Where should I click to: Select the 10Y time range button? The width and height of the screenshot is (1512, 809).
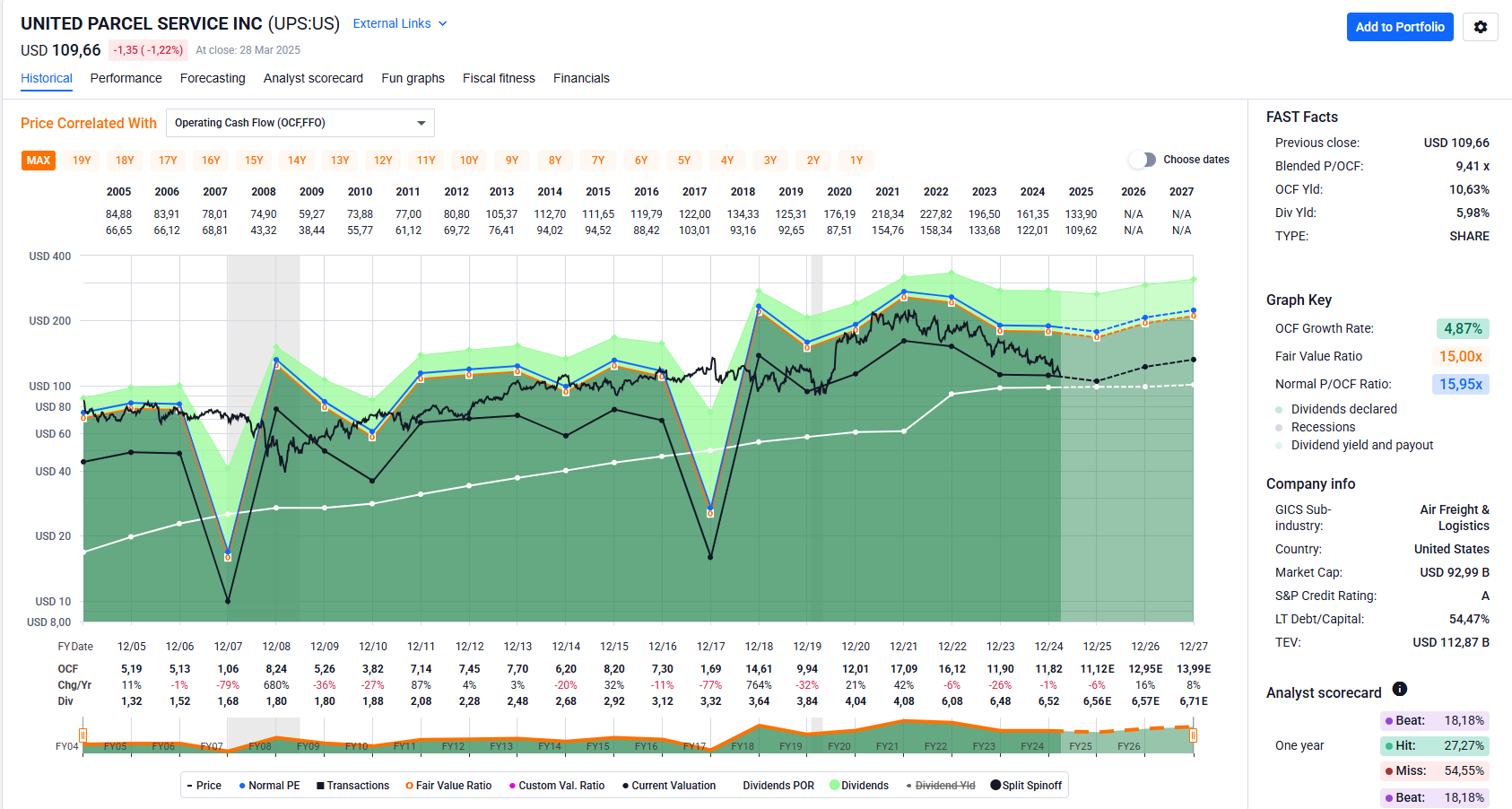pyautogui.click(x=469, y=161)
